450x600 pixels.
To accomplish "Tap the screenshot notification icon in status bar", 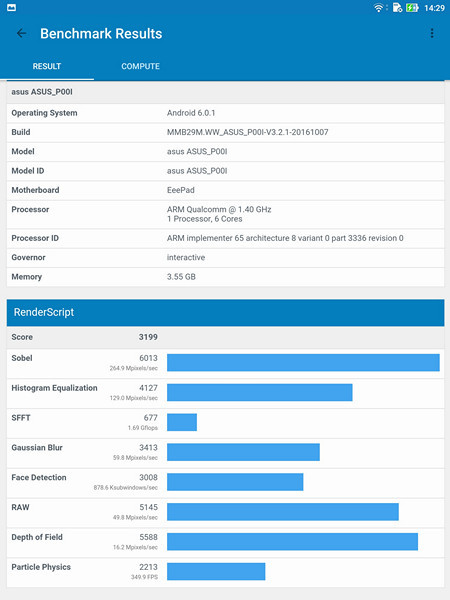I will point(11,8).
